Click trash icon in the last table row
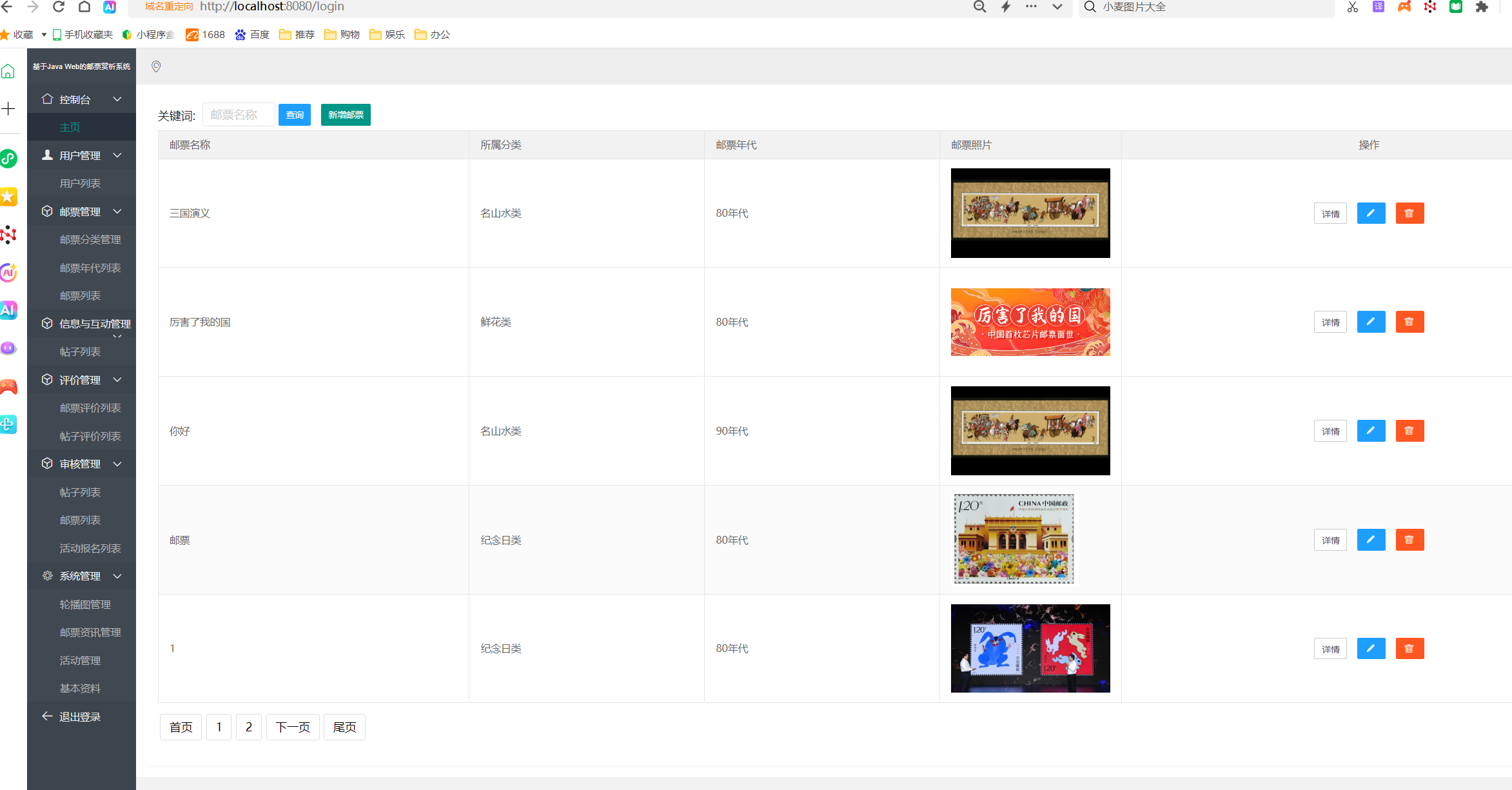This screenshot has width=1512, height=790. tap(1409, 649)
